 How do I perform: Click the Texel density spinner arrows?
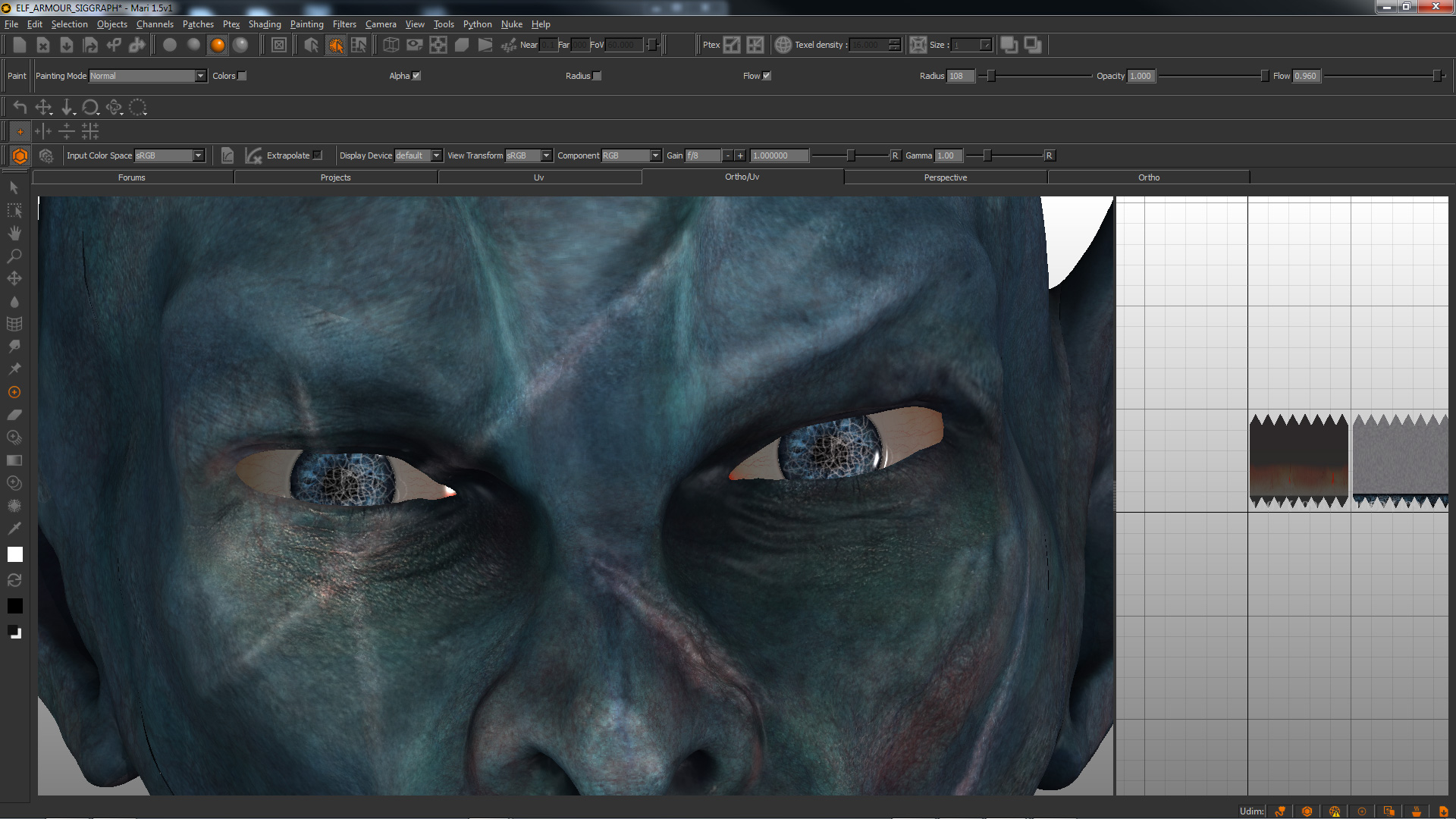click(x=895, y=45)
